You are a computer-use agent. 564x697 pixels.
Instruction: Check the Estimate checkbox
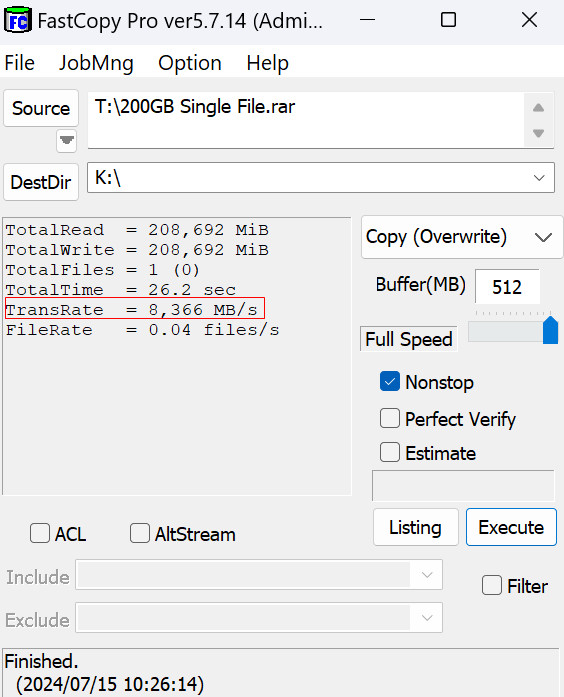tap(390, 453)
